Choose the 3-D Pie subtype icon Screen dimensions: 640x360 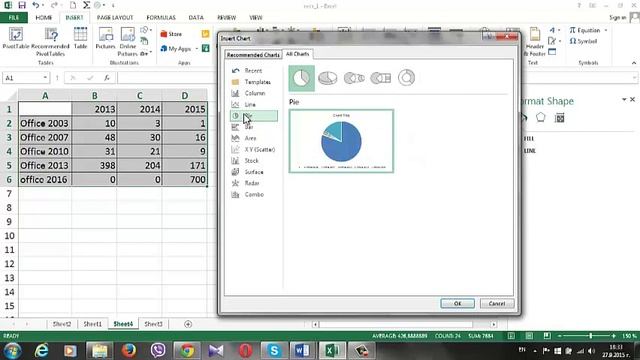tap(328, 78)
